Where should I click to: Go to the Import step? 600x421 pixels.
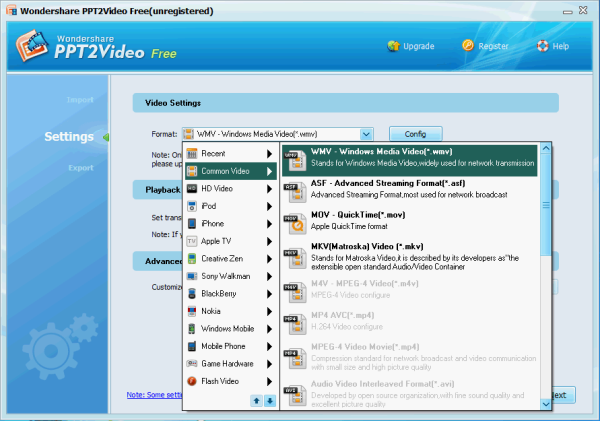click(80, 100)
